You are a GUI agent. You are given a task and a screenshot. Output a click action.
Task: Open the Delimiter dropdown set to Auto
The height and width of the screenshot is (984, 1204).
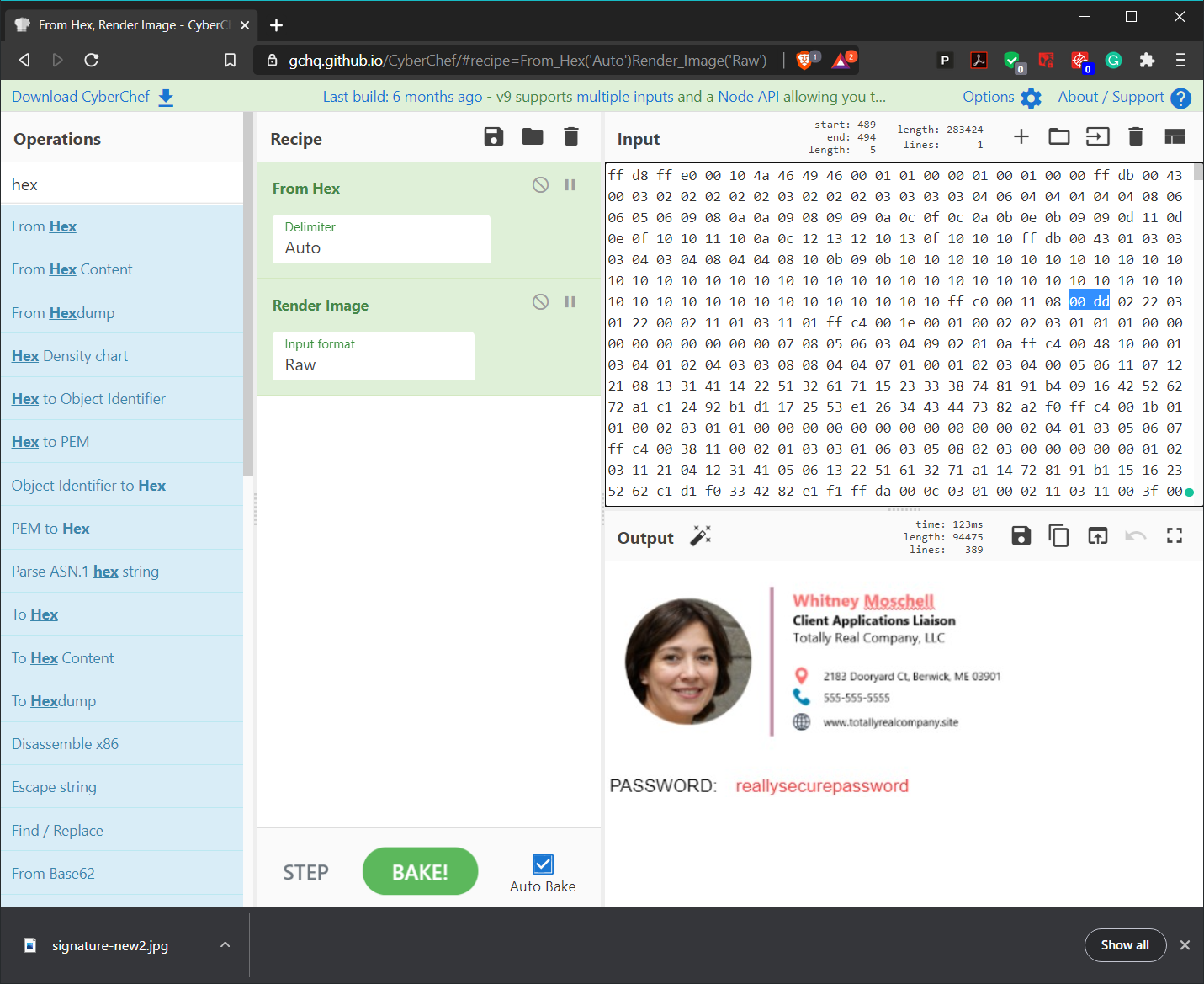click(x=381, y=239)
